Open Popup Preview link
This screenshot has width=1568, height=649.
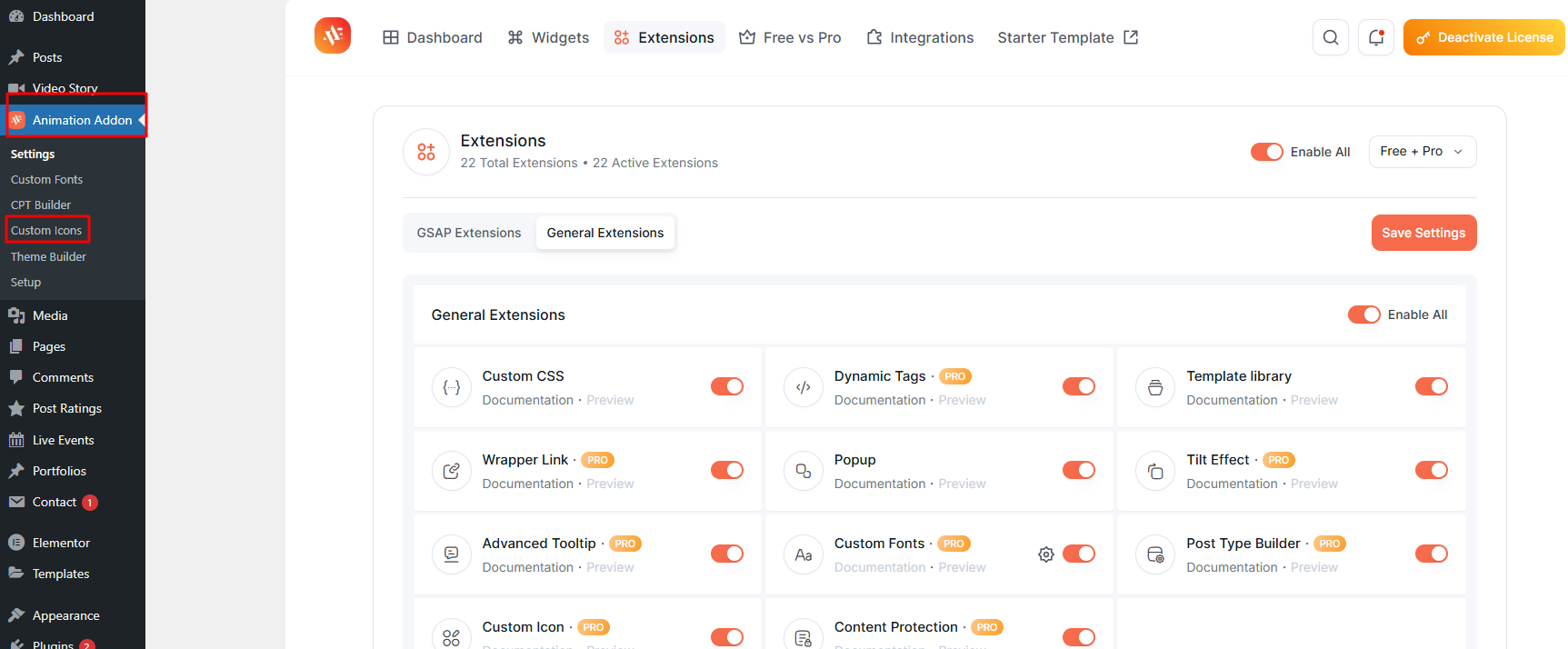point(962,484)
